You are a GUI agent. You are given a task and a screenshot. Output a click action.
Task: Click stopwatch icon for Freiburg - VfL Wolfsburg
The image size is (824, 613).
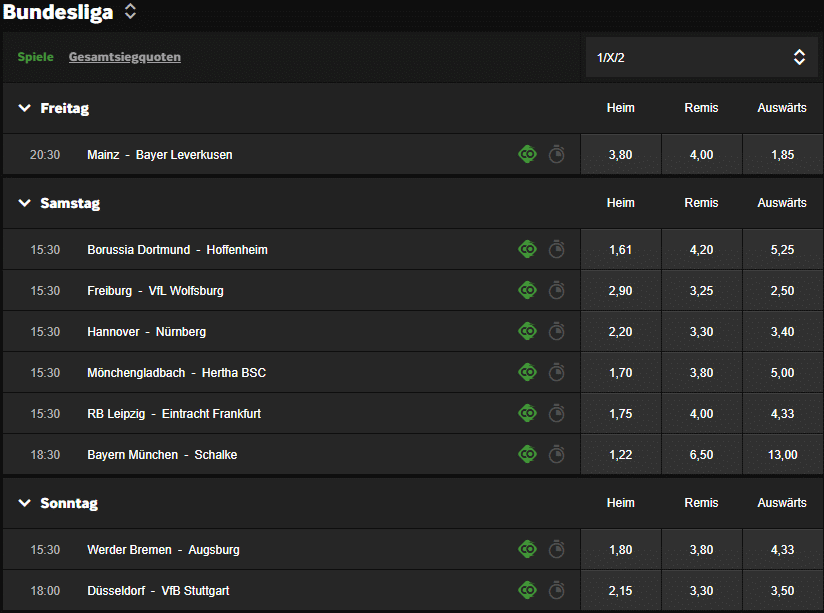tap(557, 290)
